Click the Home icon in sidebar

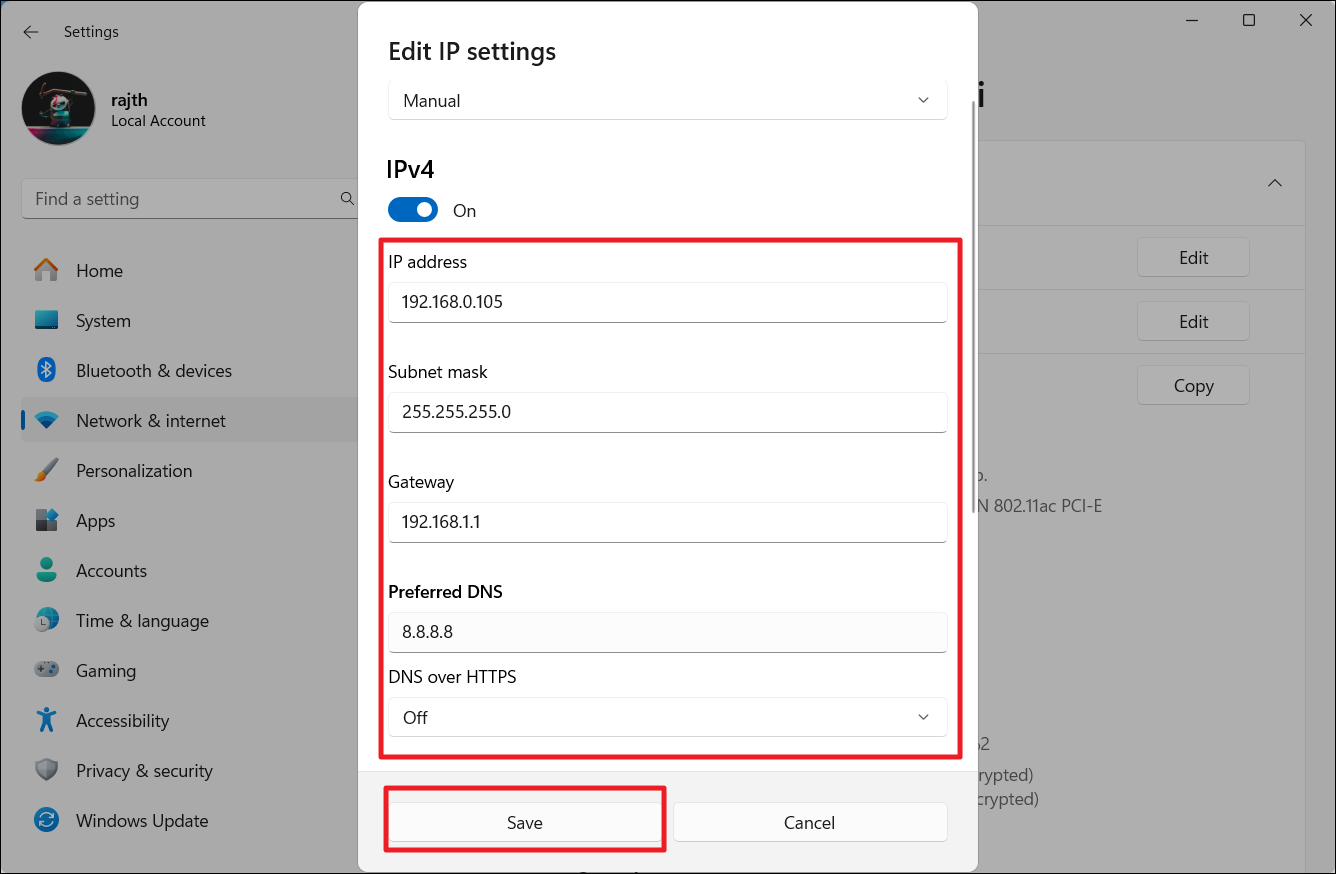coord(46,271)
